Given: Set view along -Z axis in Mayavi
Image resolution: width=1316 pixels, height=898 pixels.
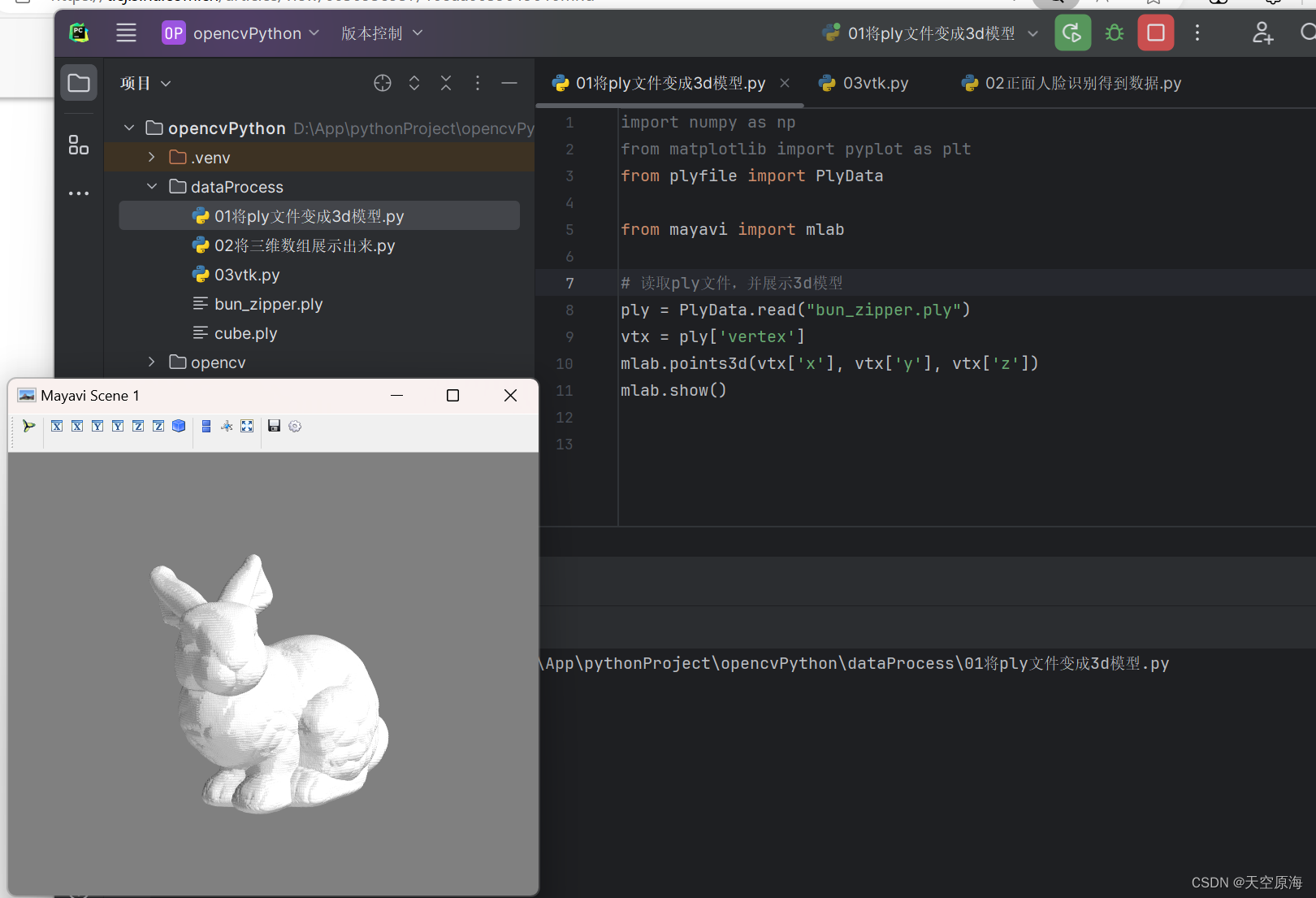Looking at the screenshot, I should [x=158, y=426].
